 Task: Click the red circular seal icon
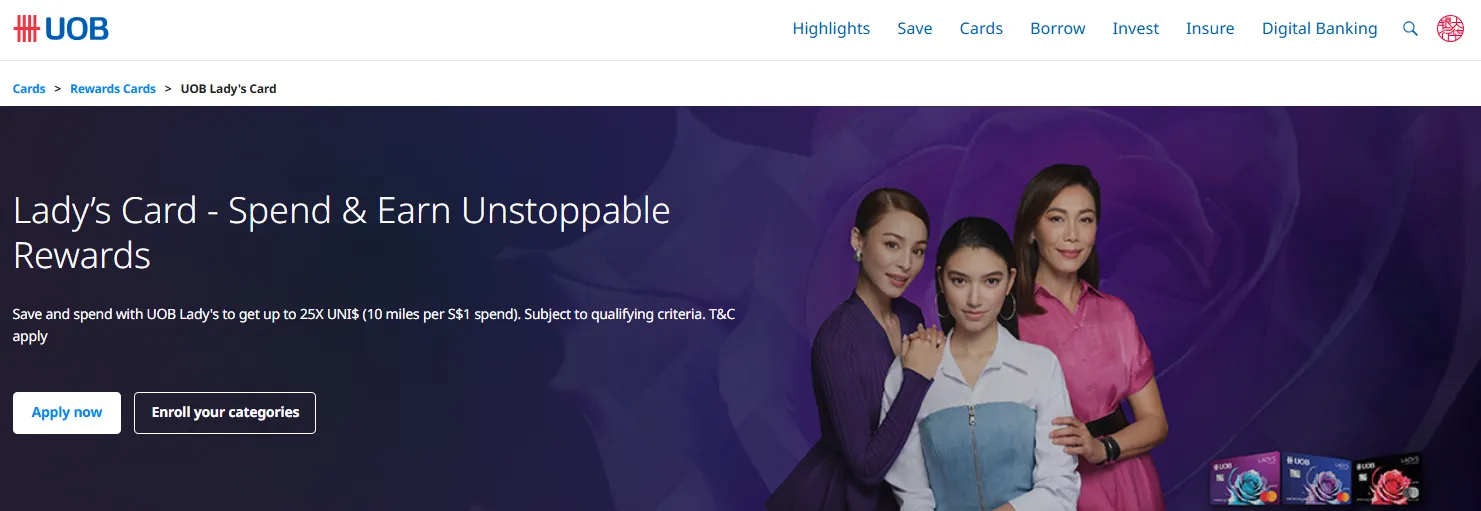point(1450,29)
